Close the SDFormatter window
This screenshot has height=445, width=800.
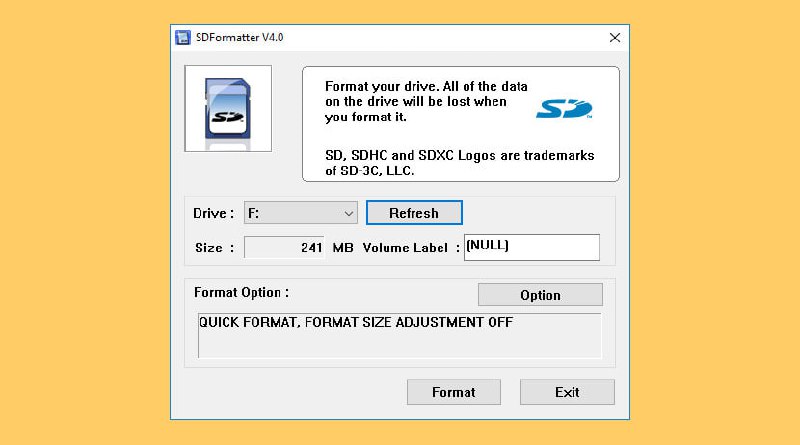(615, 38)
